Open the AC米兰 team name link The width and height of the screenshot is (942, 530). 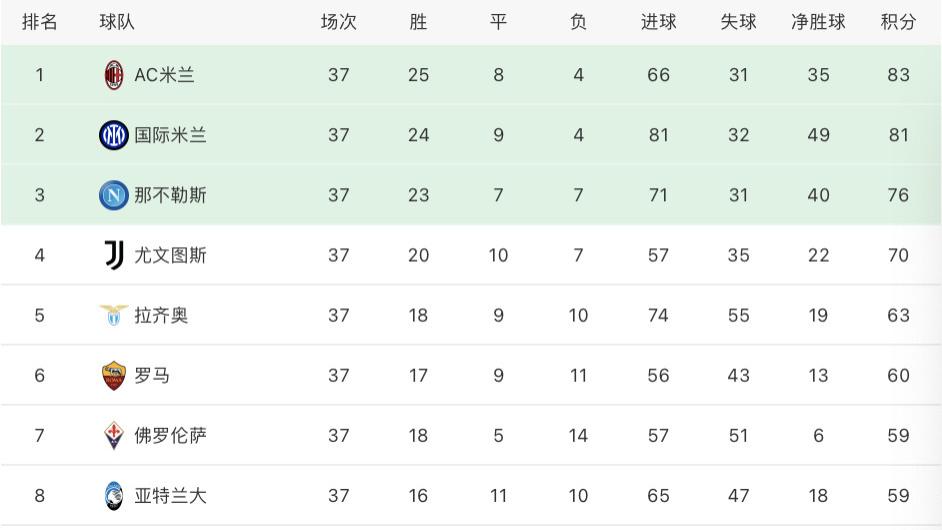(x=164, y=75)
